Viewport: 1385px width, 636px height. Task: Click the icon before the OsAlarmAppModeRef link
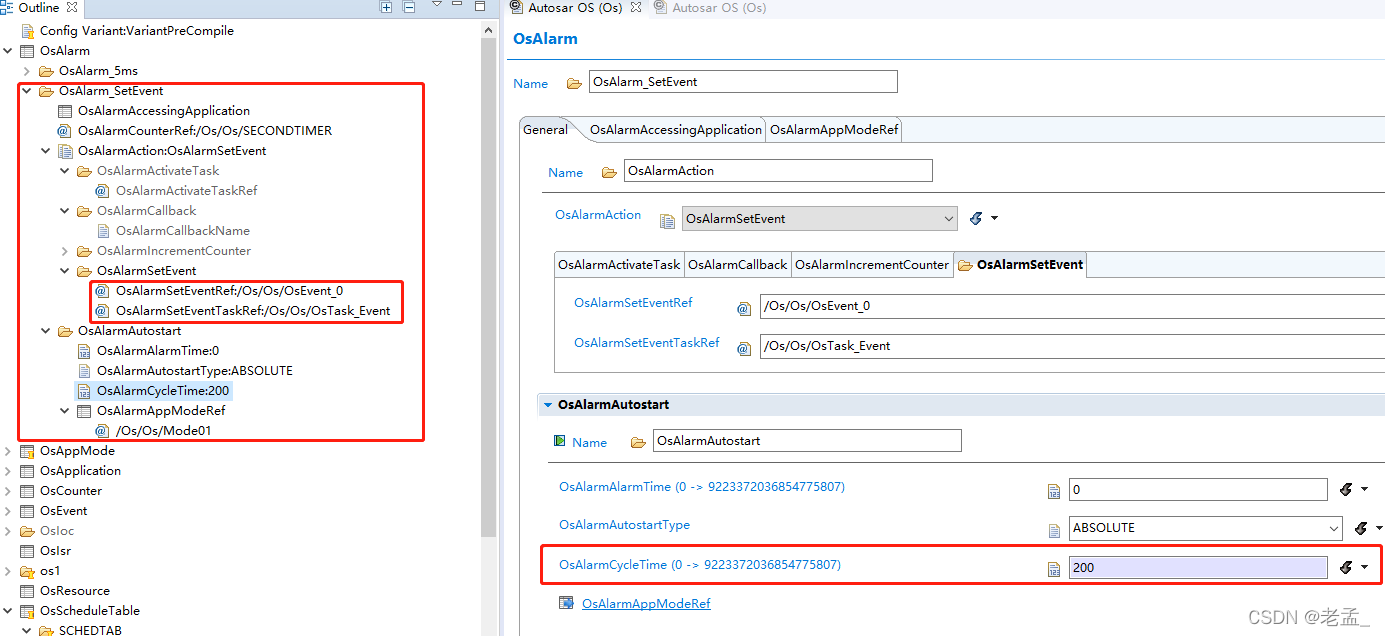pyautogui.click(x=566, y=603)
